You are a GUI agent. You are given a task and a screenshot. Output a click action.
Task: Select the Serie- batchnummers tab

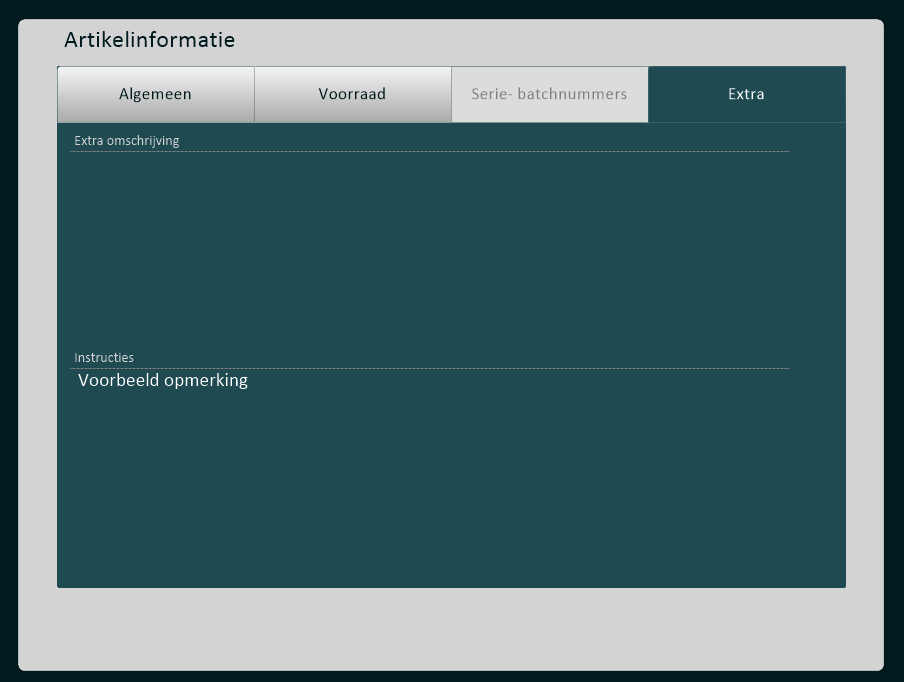coord(549,94)
